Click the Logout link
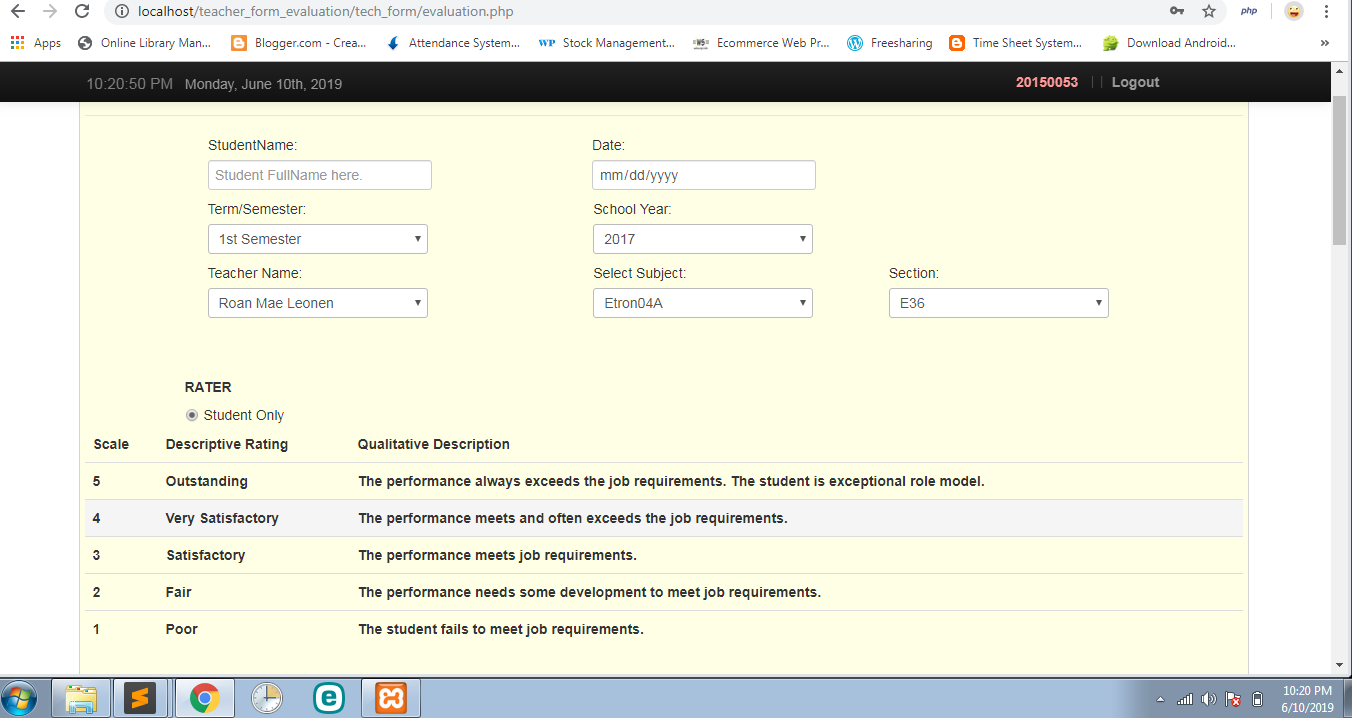 click(x=1134, y=82)
